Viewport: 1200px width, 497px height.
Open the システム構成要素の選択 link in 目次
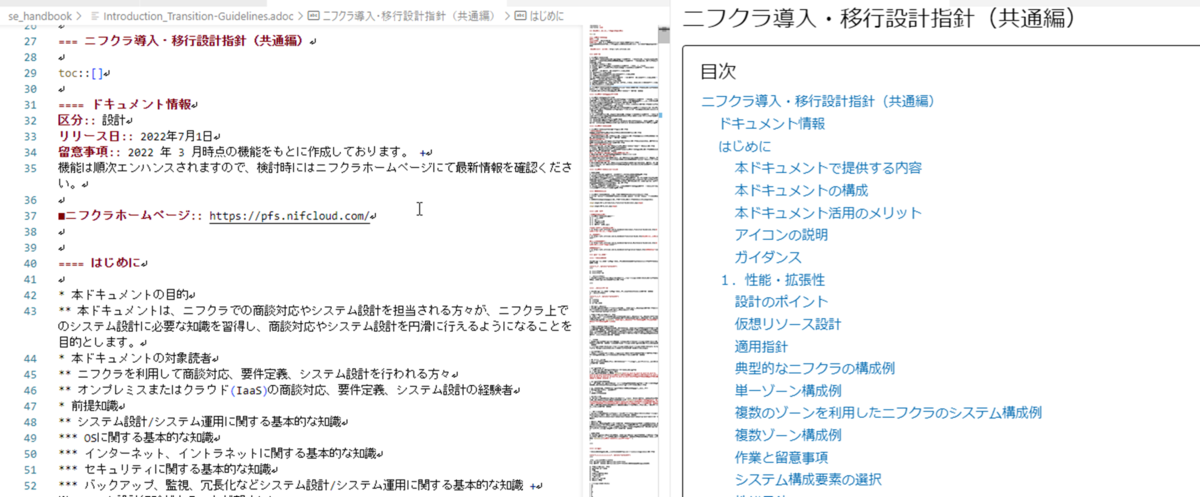(x=808, y=480)
